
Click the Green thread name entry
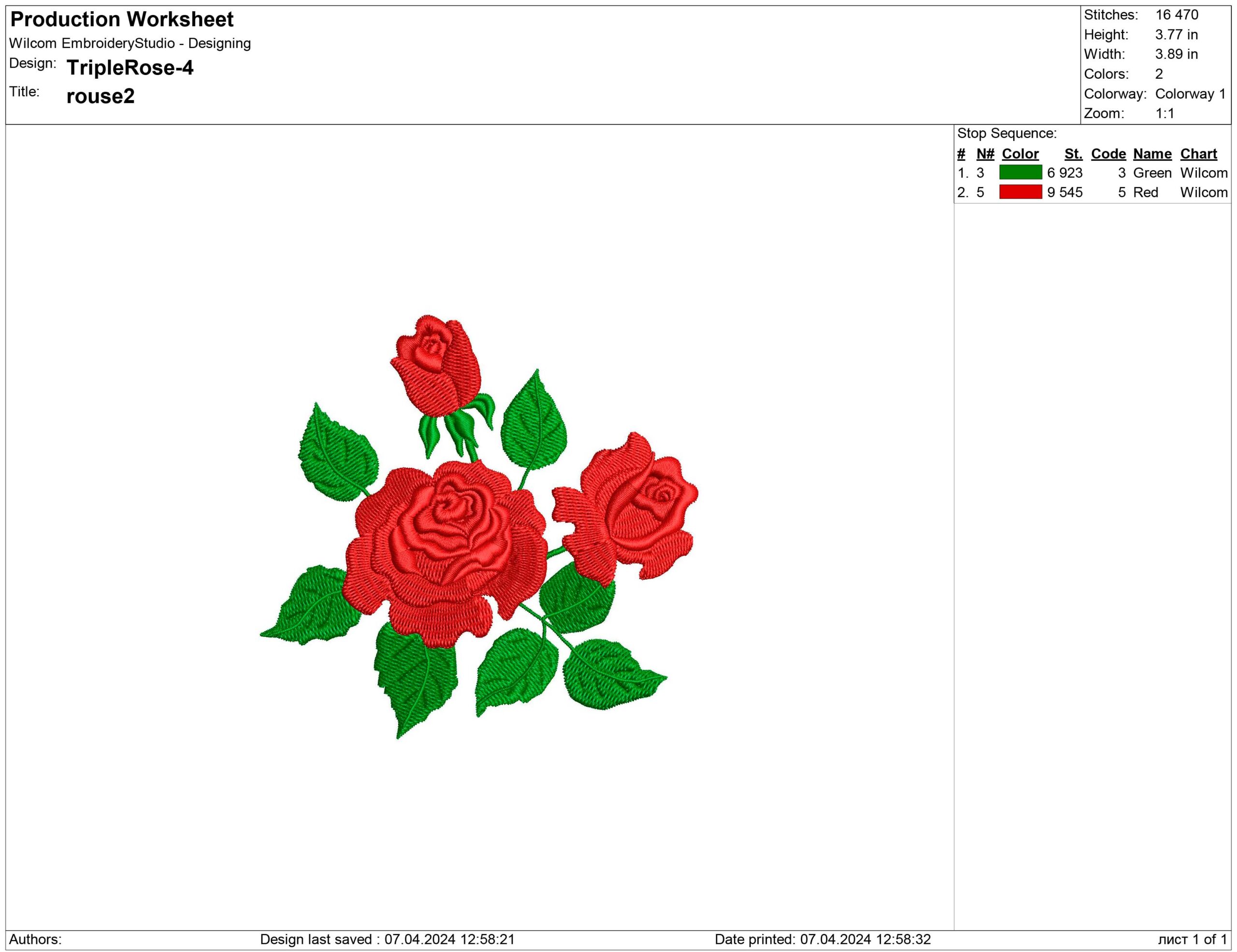pyautogui.click(x=1151, y=173)
